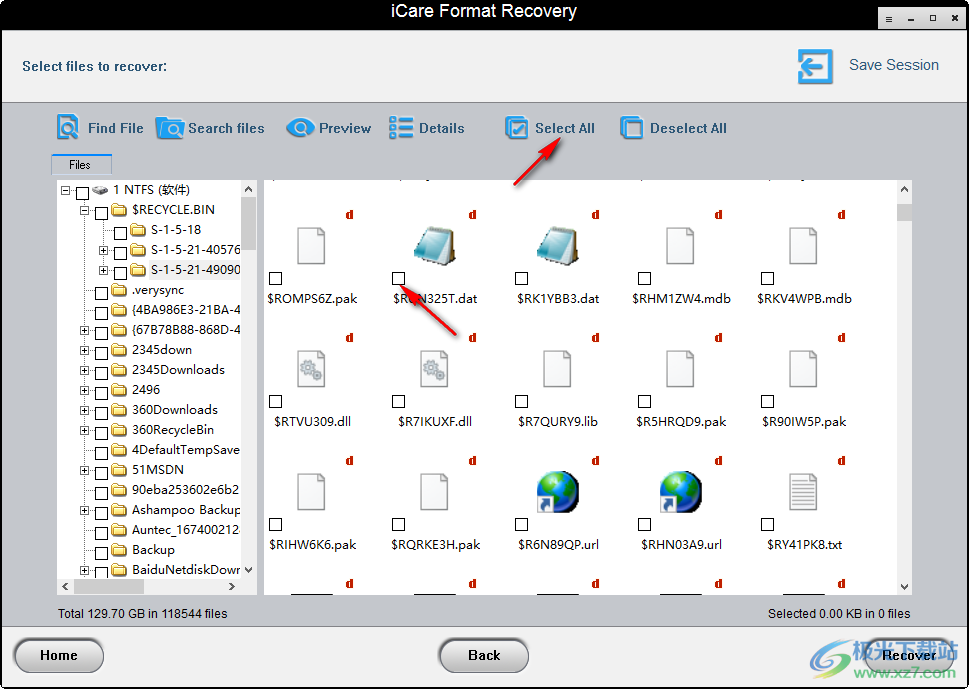Viewport: 969px width, 689px height.
Task: Click the $ROMPS6Z.pak file icon
Action: 311,246
